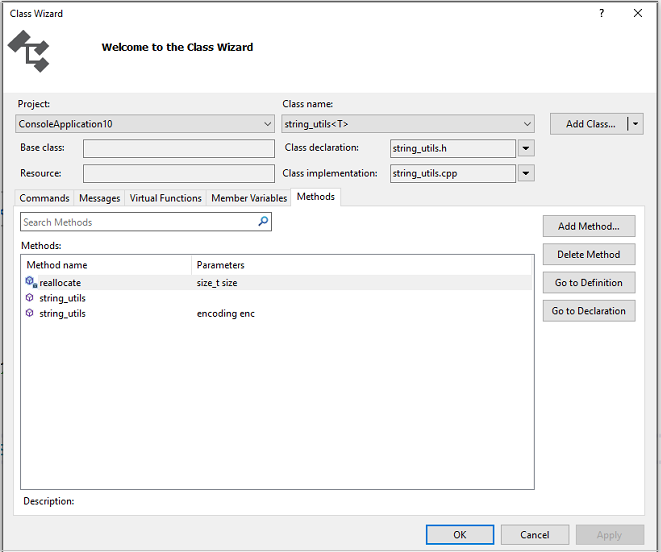This screenshot has width=661, height=552.
Task: Focus the Search Methods field
Action: click(x=138, y=222)
